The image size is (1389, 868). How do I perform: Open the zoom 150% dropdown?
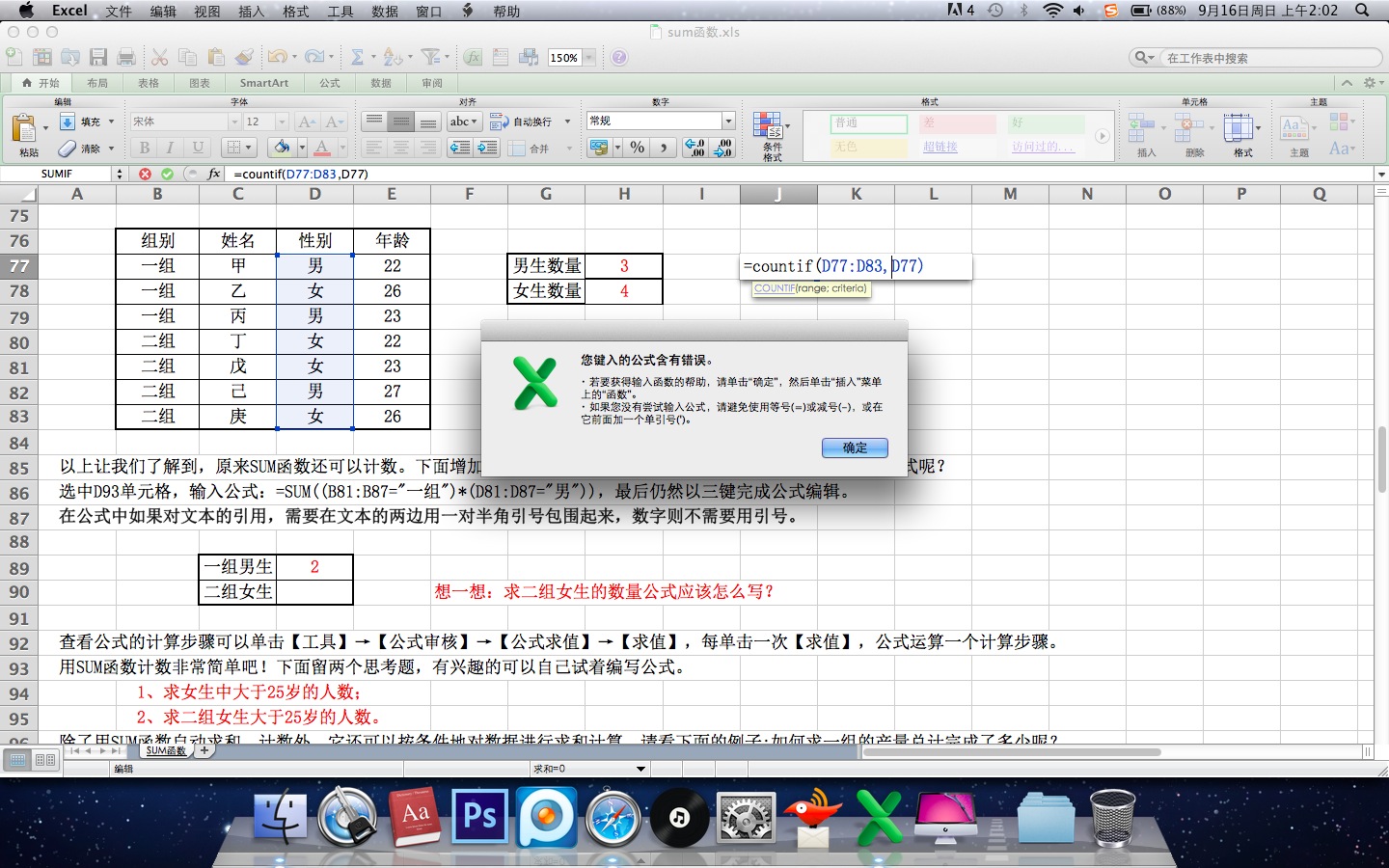pos(588,58)
